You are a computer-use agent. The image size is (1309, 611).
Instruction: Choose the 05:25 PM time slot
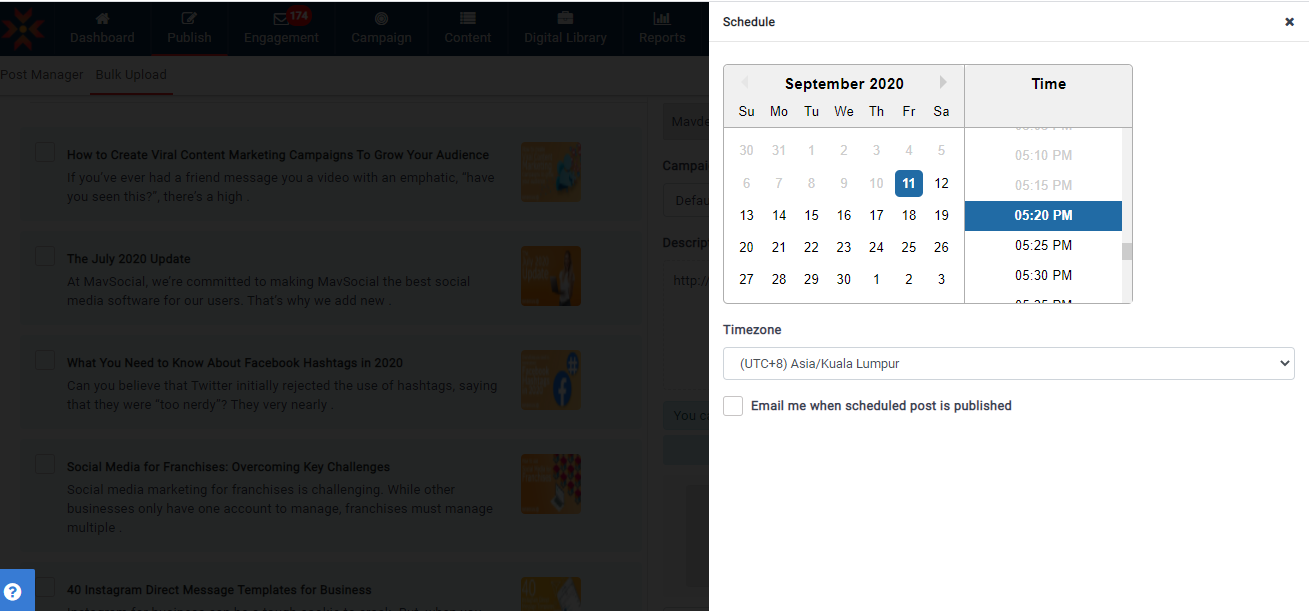coord(1043,245)
